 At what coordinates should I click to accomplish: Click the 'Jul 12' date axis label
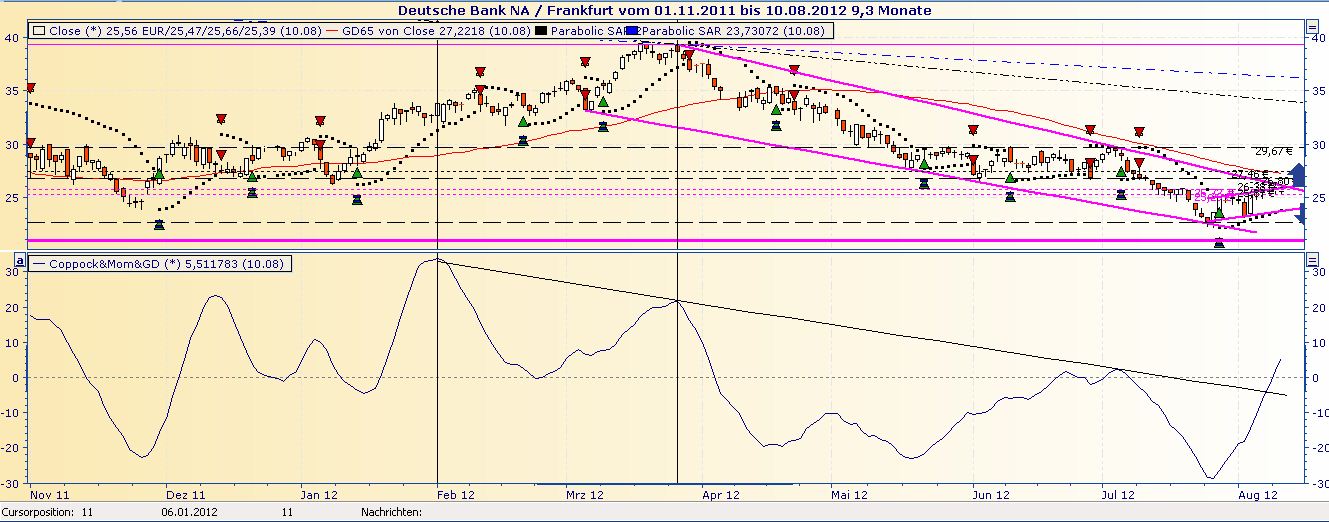tap(1118, 494)
